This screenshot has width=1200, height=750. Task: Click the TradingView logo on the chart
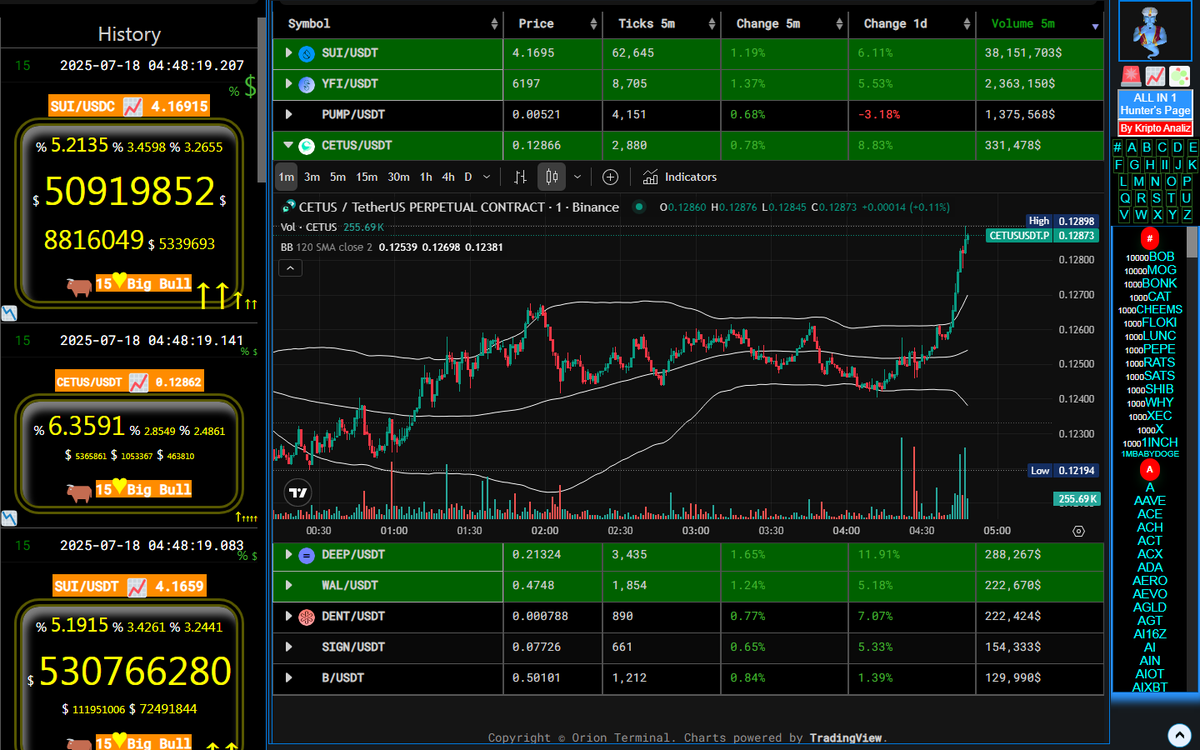(297, 492)
